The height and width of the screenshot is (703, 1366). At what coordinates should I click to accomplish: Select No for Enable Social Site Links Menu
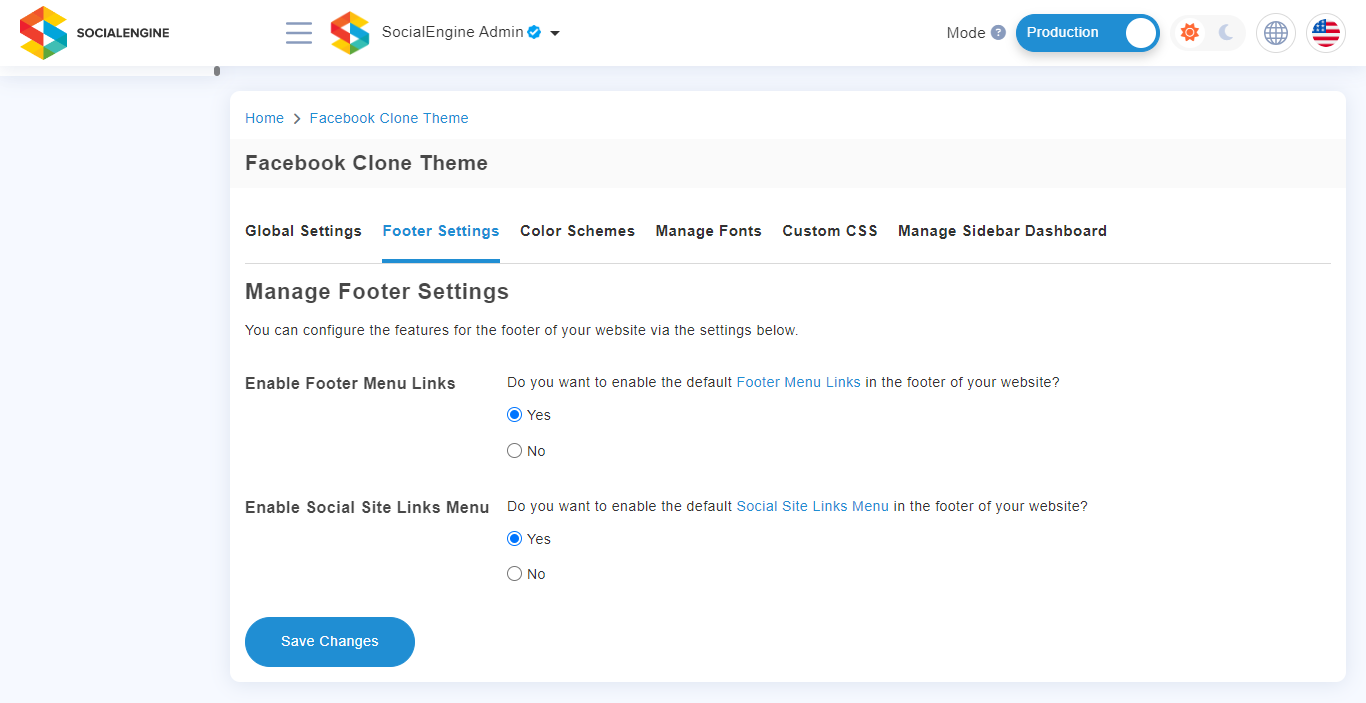tap(515, 574)
